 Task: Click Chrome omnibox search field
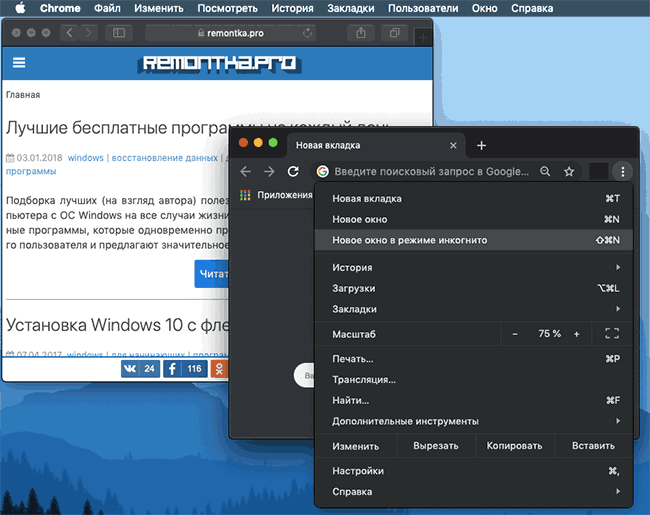pos(431,172)
